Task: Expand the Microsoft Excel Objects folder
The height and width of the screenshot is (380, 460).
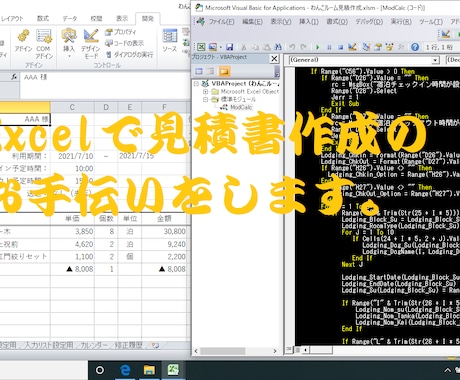Action: pos(205,91)
